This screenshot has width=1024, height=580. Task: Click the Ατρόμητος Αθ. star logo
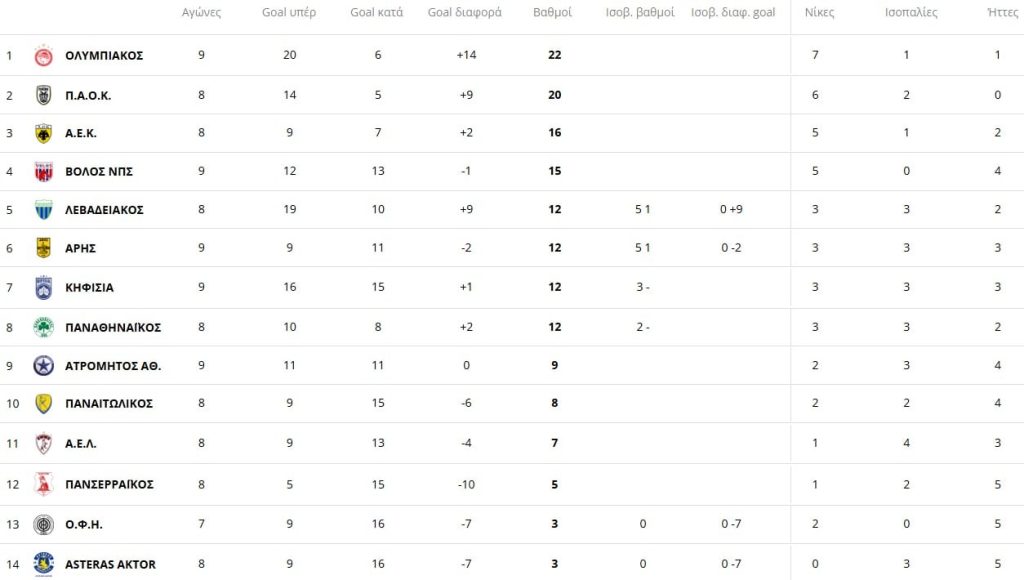pyautogui.click(x=43, y=366)
